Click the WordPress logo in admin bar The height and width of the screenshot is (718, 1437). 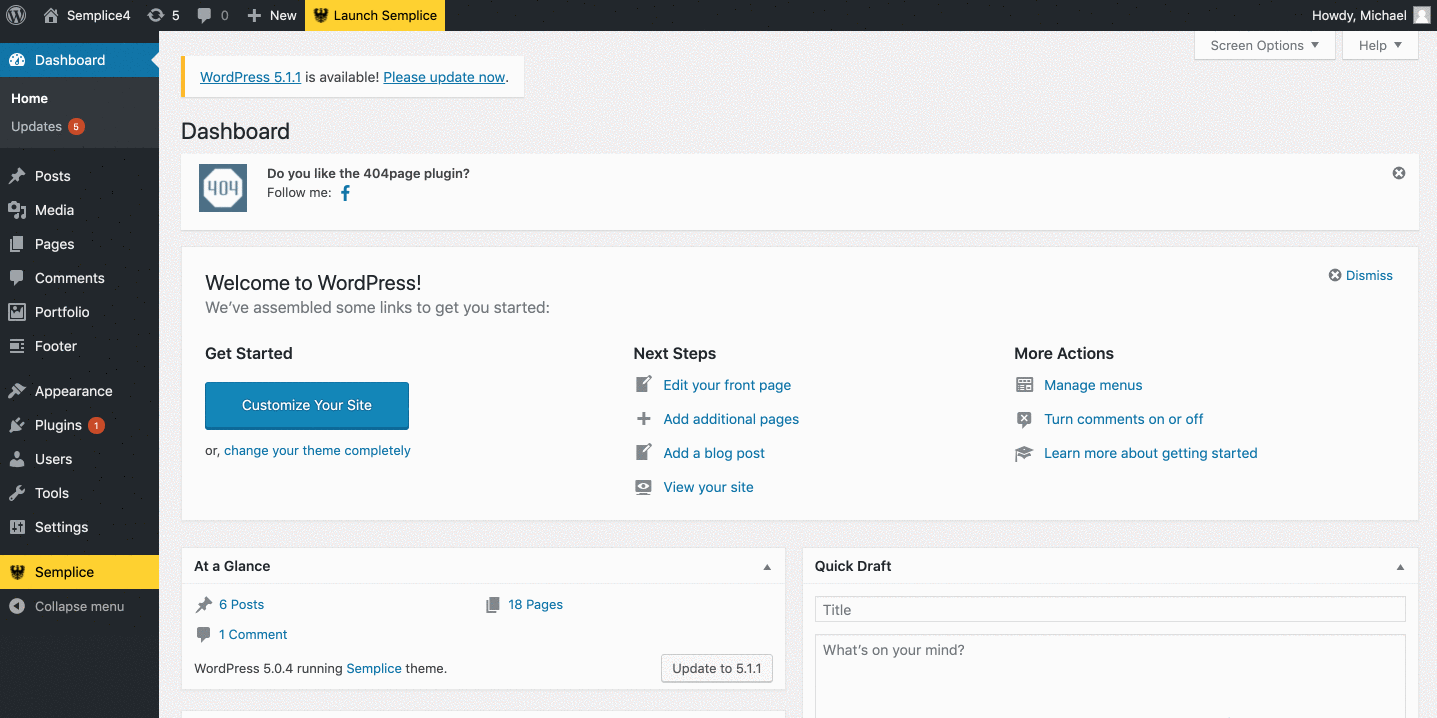(x=16, y=15)
